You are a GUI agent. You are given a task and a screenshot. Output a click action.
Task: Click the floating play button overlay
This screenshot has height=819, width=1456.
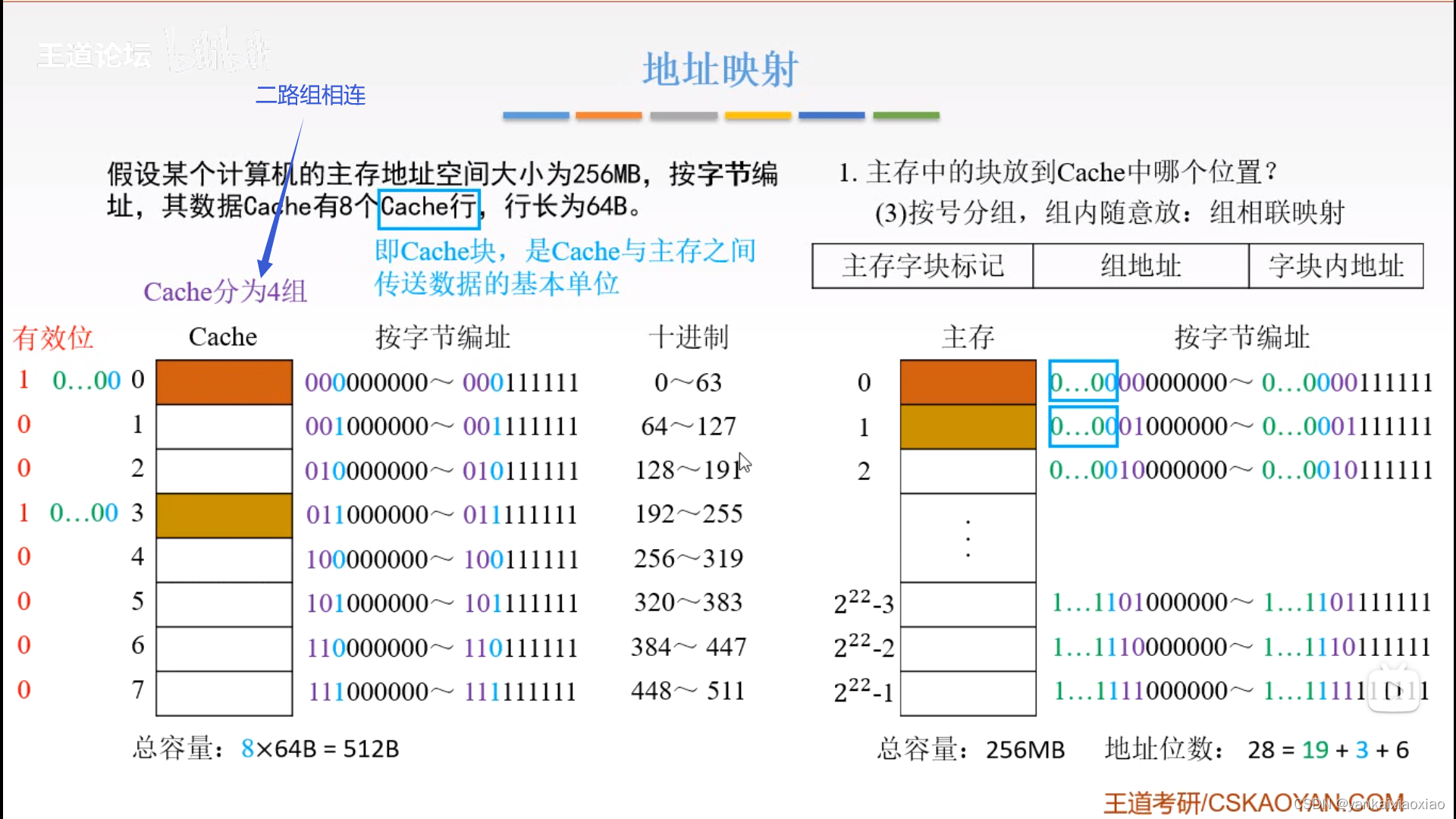pyautogui.click(x=1394, y=689)
